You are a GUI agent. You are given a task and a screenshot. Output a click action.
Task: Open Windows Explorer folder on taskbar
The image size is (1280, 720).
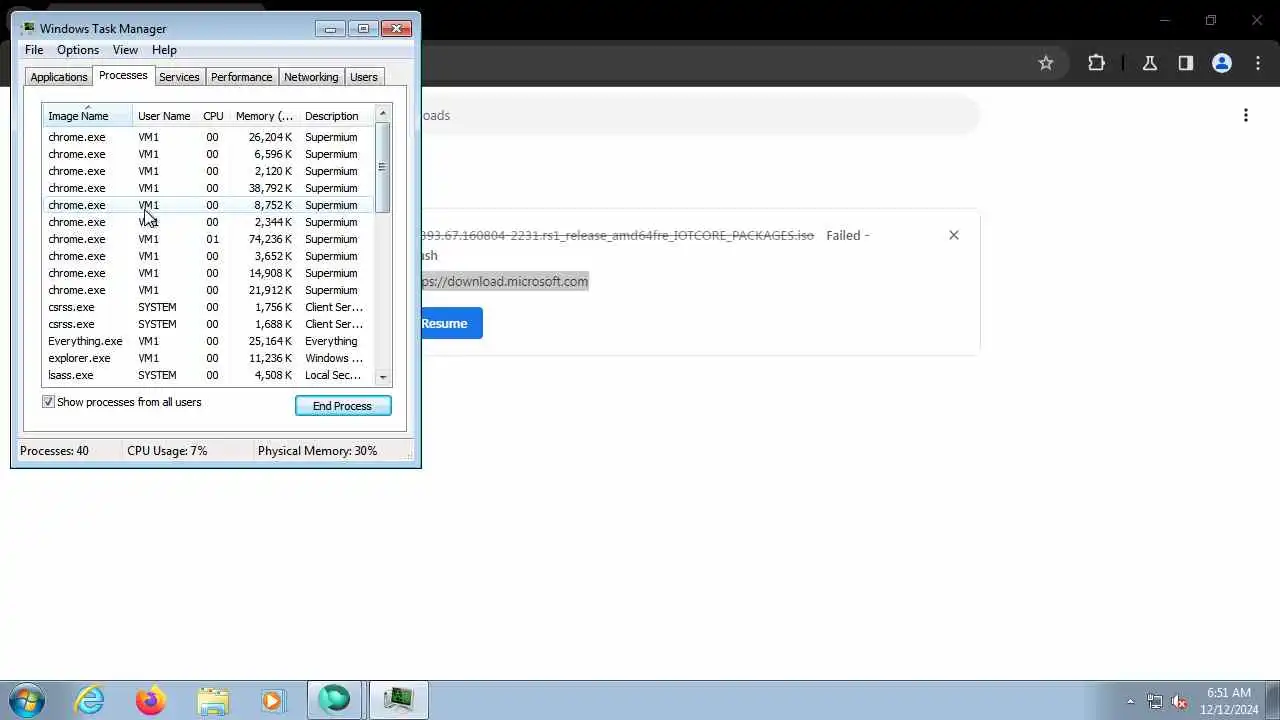[x=212, y=700]
